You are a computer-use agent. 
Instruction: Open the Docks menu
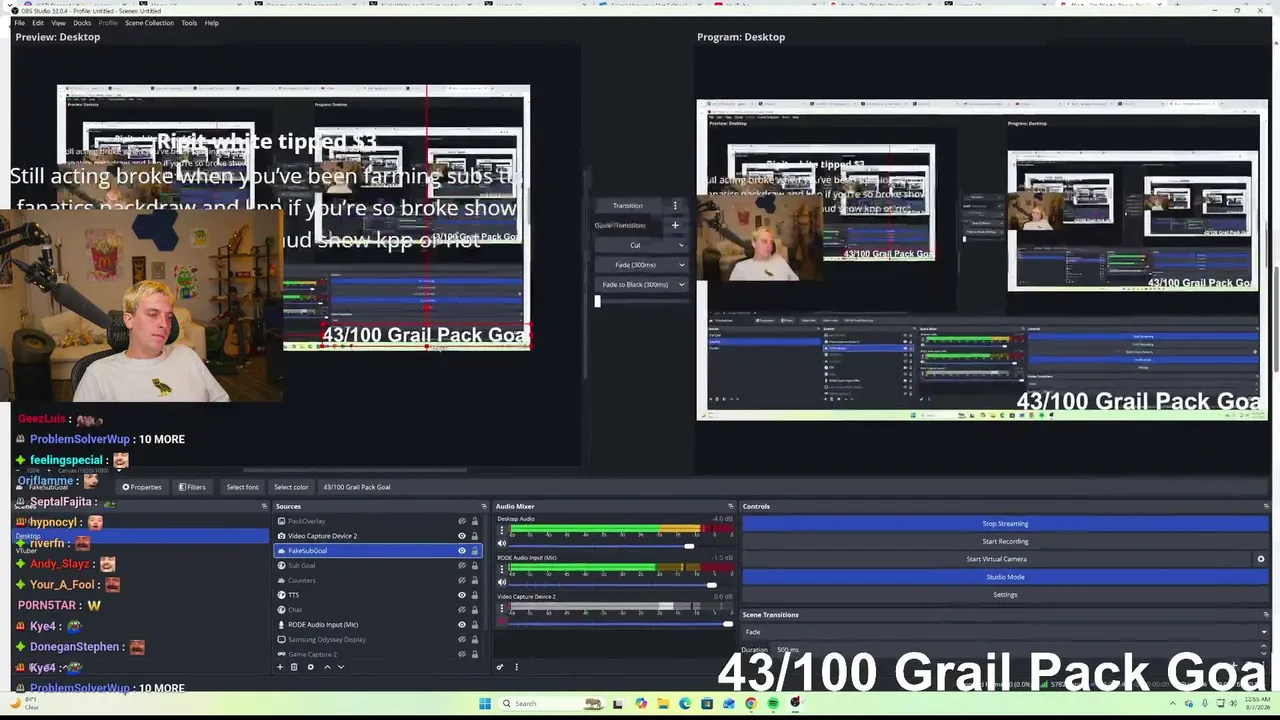[82, 23]
